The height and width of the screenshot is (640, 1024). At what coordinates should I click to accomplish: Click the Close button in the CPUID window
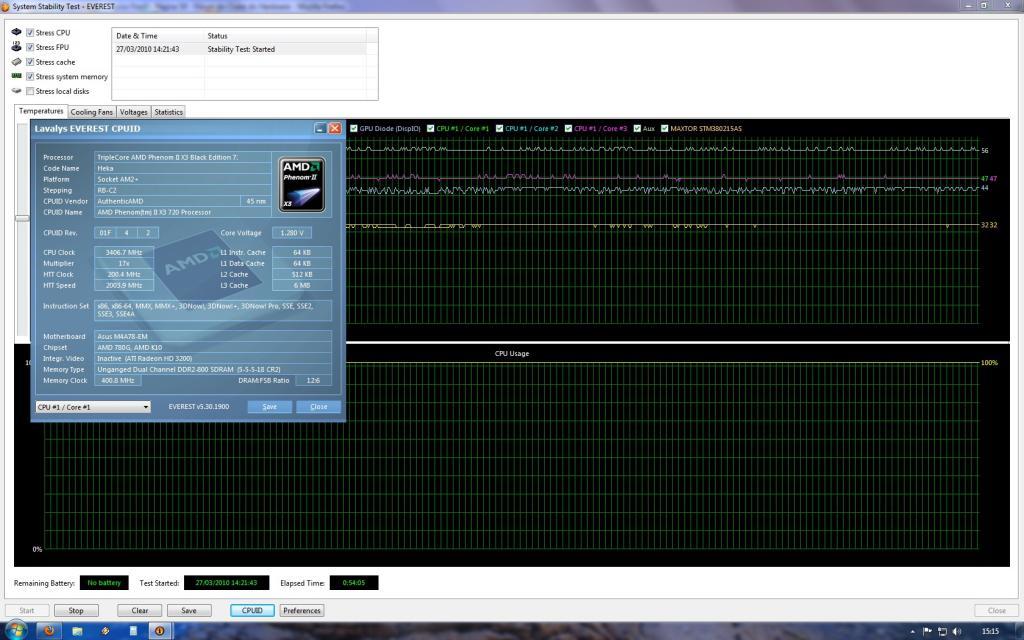319,406
